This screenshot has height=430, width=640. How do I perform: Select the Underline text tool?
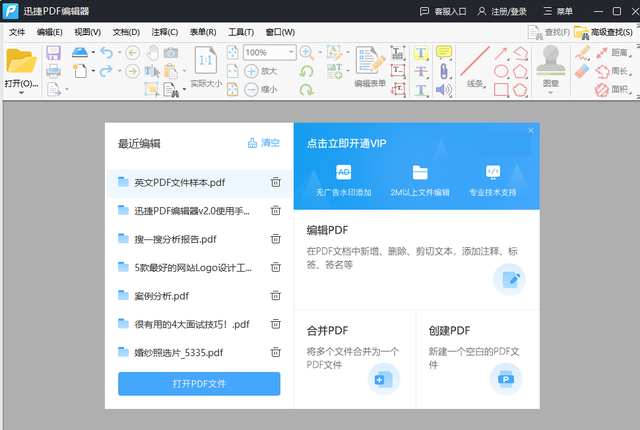(x=421, y=90)
